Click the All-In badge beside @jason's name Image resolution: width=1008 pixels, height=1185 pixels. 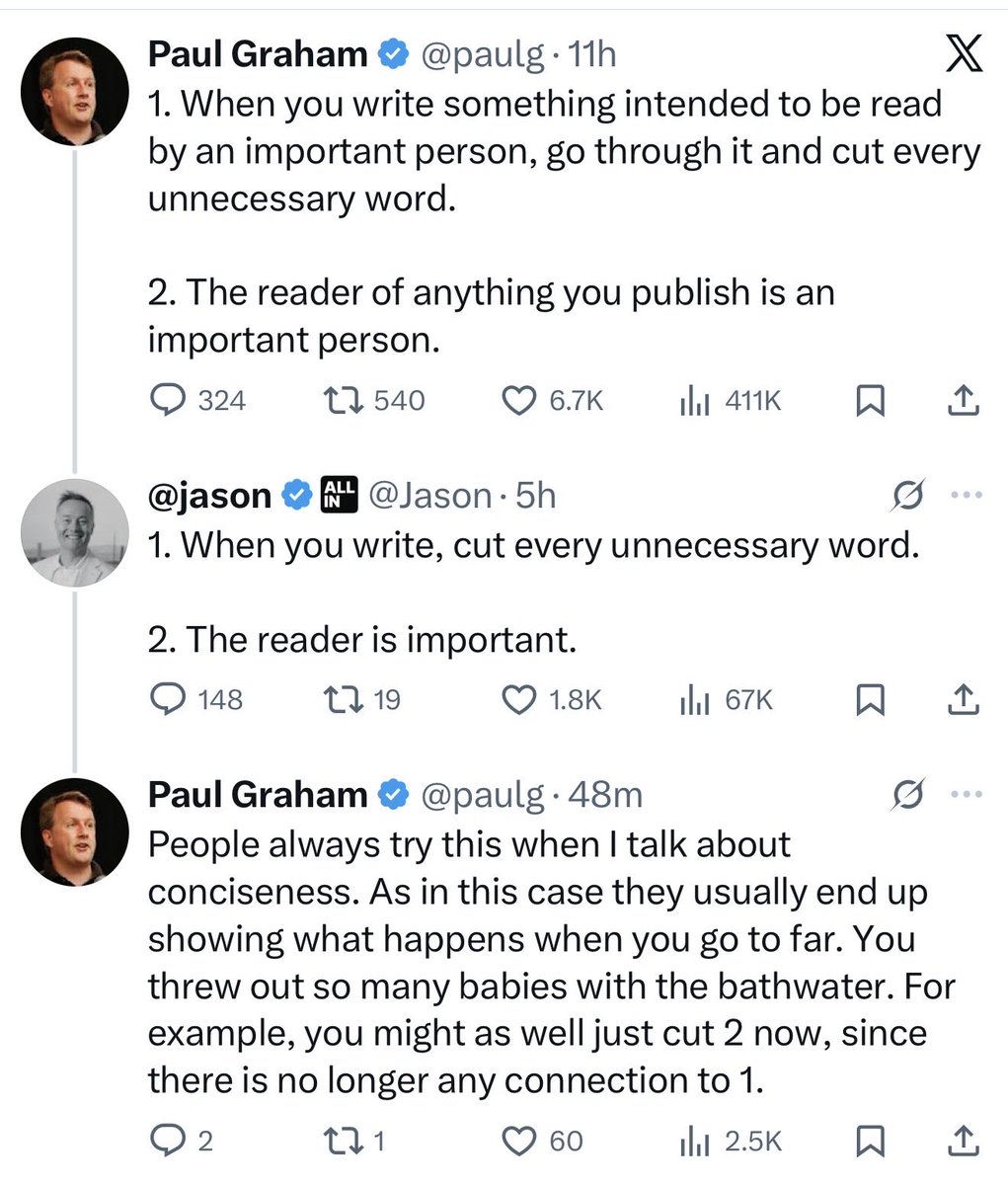coord(339,496)
